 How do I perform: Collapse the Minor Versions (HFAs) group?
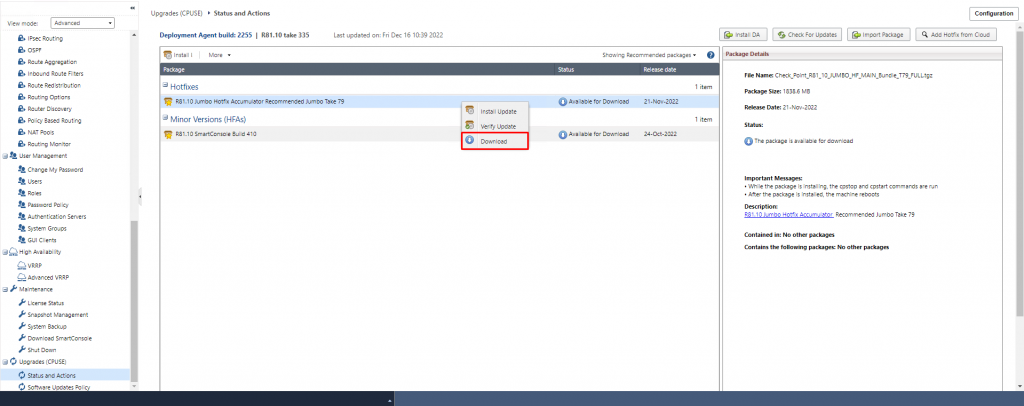(x=165, y=119)
